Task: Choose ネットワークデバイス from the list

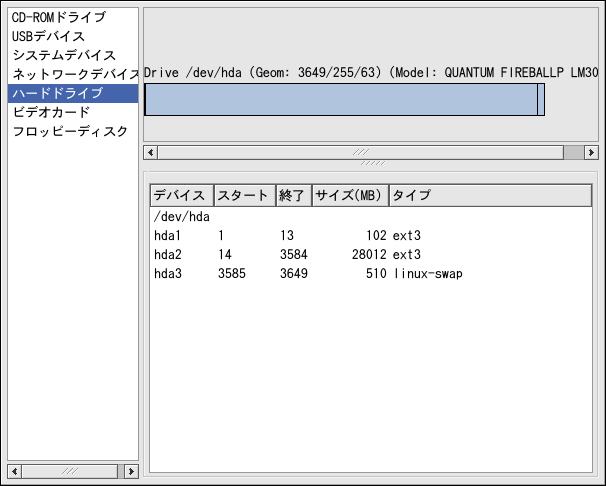Action: click(74, 75)
